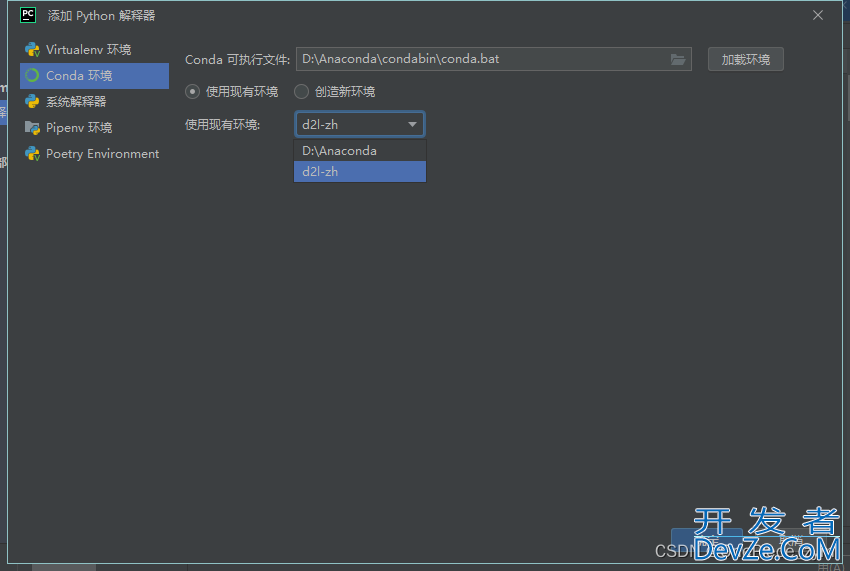Browse for conda executable via folder icon
Screen dimensions: 850x571
point(678,59)
